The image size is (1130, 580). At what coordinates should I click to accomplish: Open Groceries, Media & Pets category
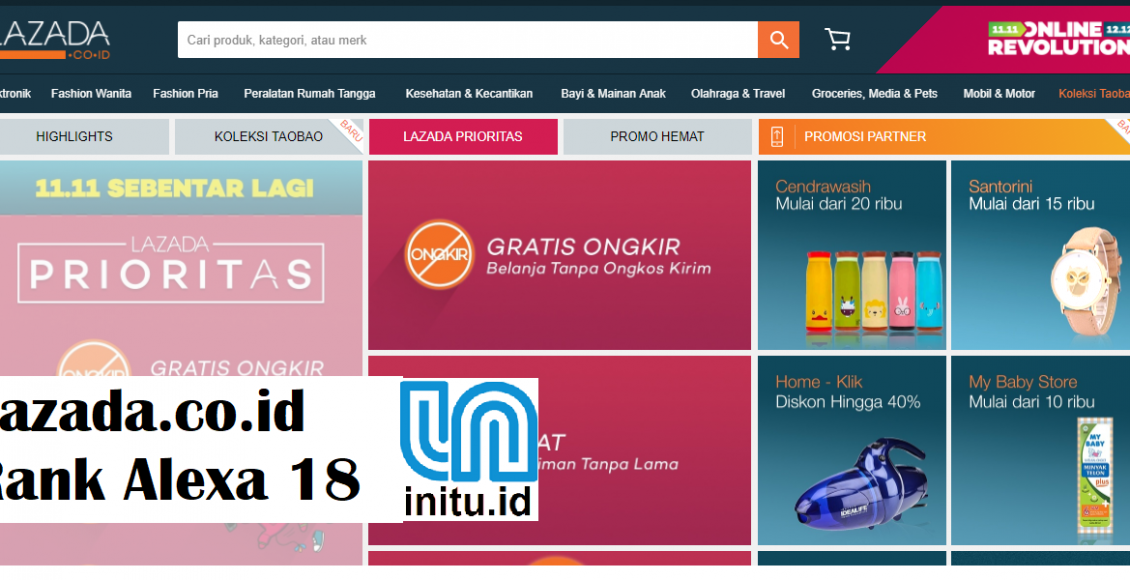pos(874,94)
